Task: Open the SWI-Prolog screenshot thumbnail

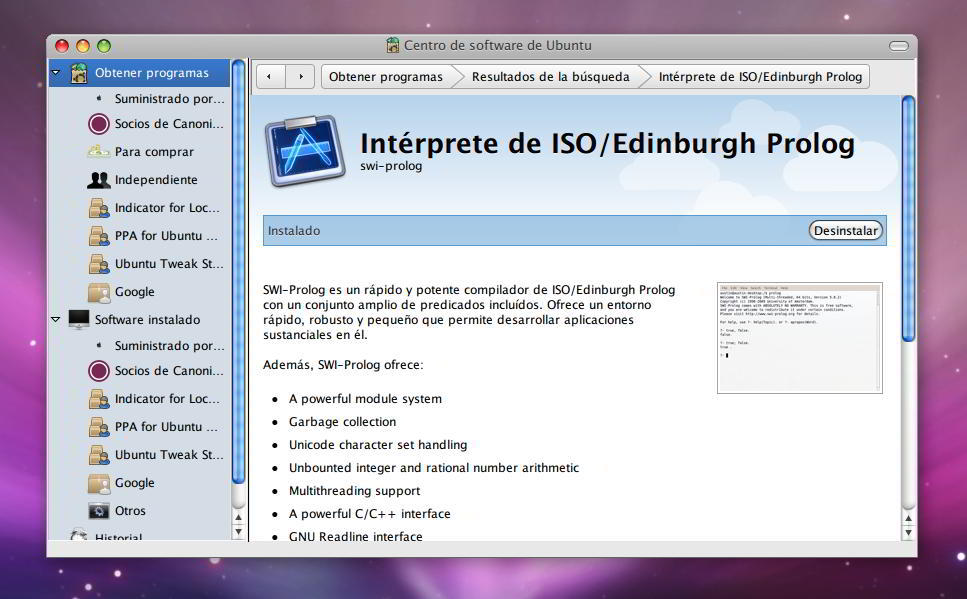Action: (x=799, y=338)
